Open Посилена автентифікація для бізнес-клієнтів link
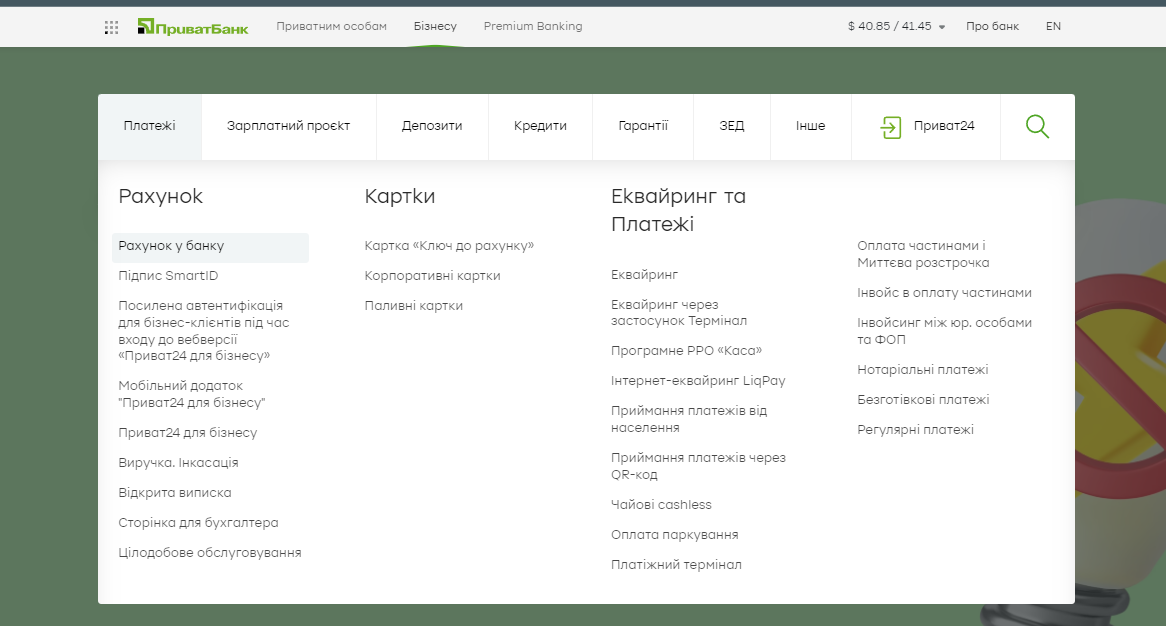 204,331
